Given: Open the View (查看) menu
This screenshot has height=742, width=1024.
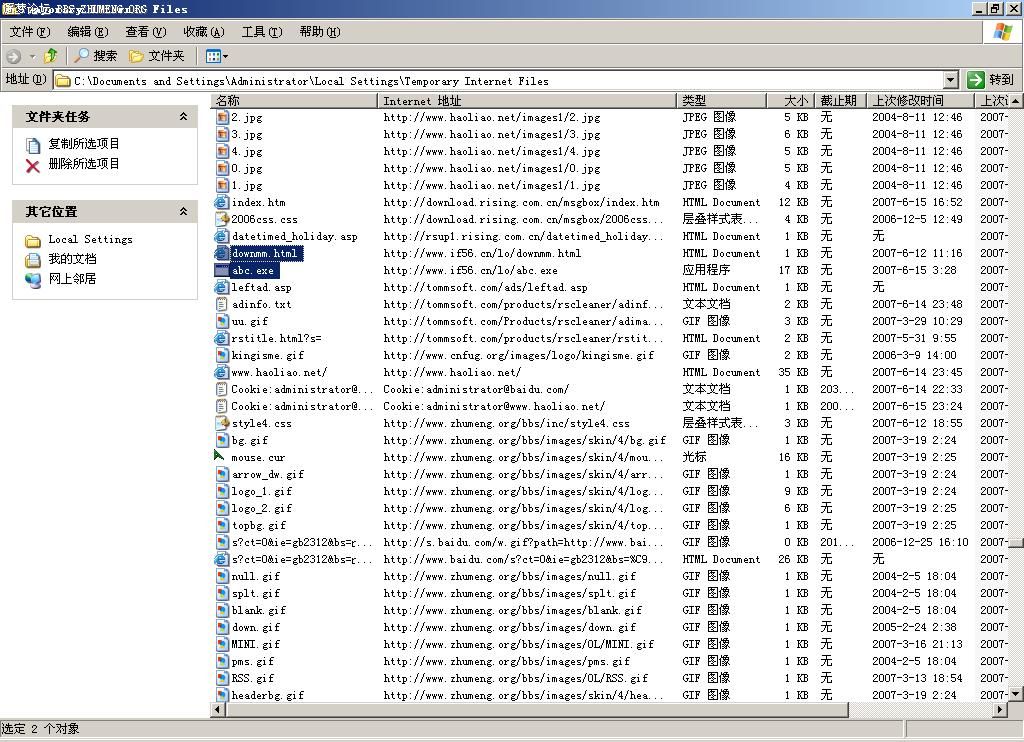Looking at the screenshot, I should tap(146, 32).
